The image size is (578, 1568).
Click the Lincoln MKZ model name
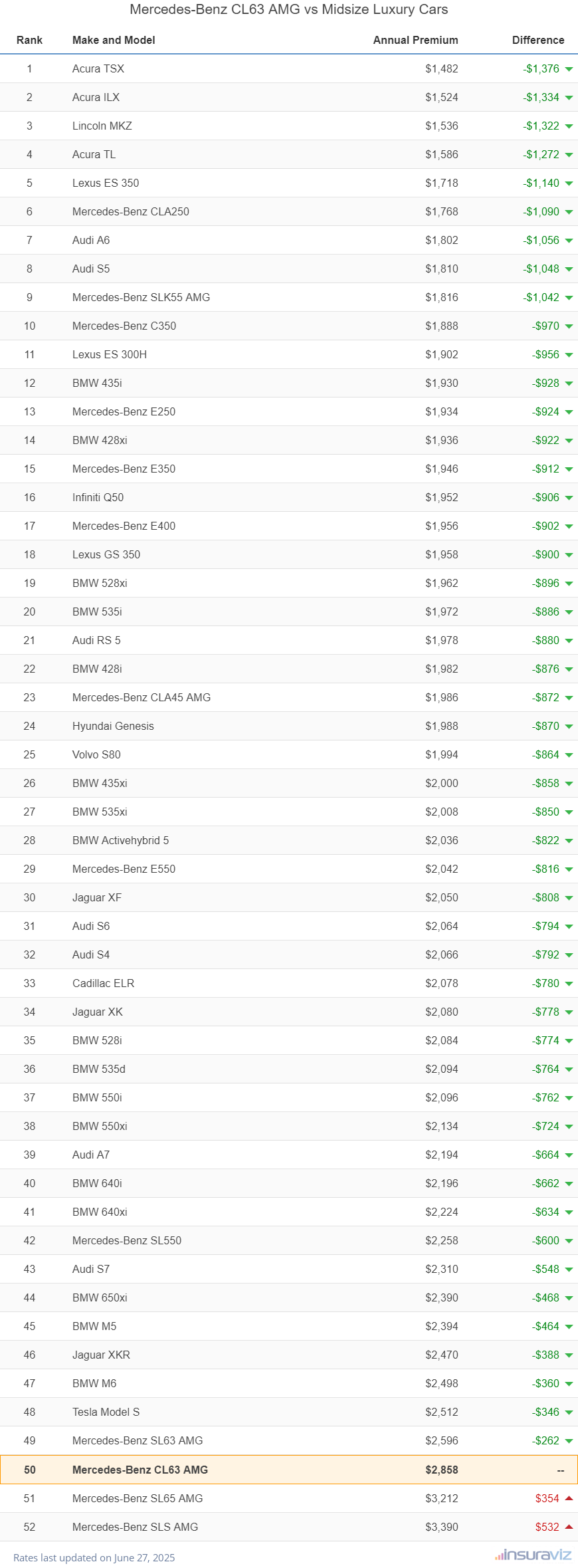click(102, 126)
